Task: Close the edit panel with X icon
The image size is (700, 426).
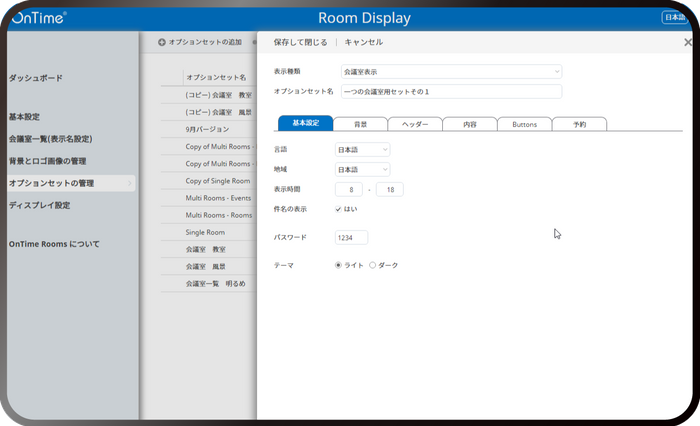Action: pos(688,42)
